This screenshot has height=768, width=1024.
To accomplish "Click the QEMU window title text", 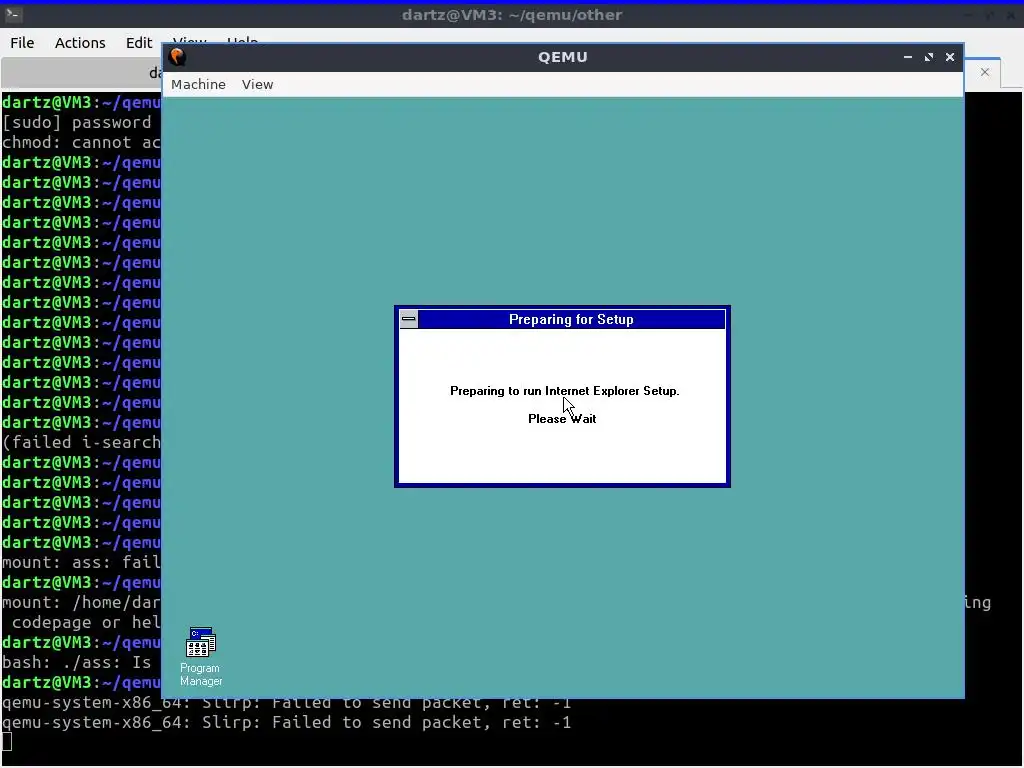I will 563,57.
